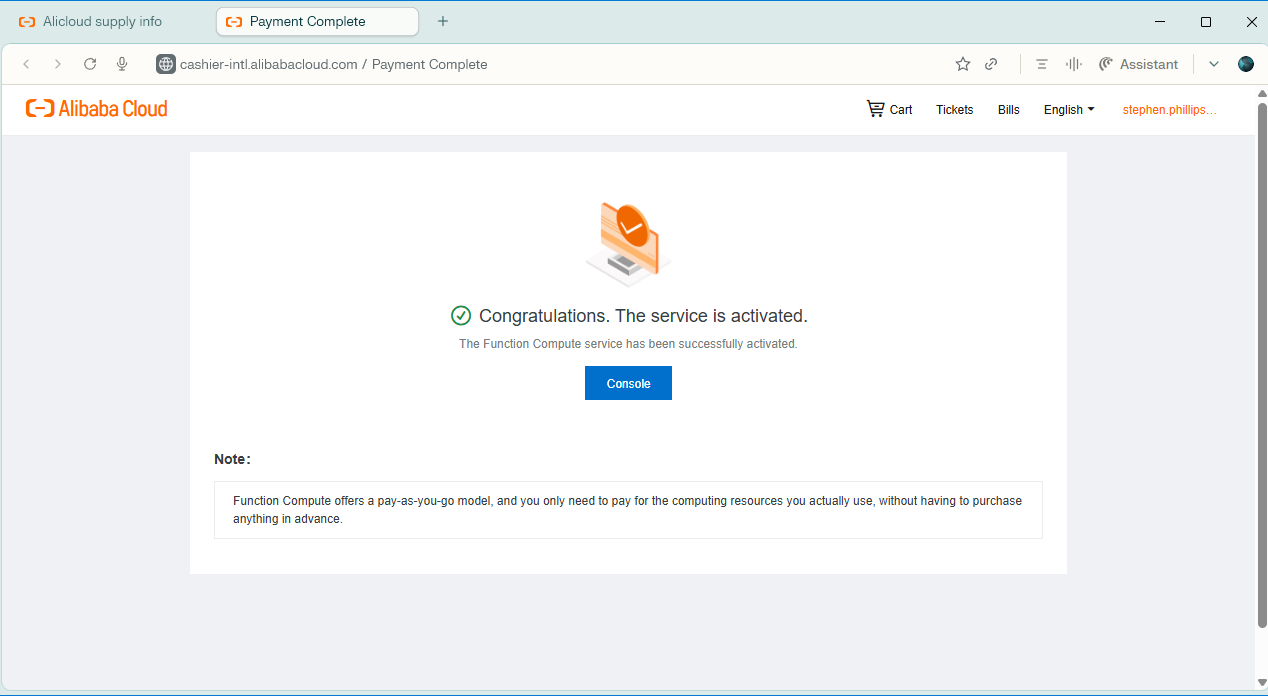Click the pay-as-you-go note text
Screen dimensions: 1268x696
(x=627, y=510)
